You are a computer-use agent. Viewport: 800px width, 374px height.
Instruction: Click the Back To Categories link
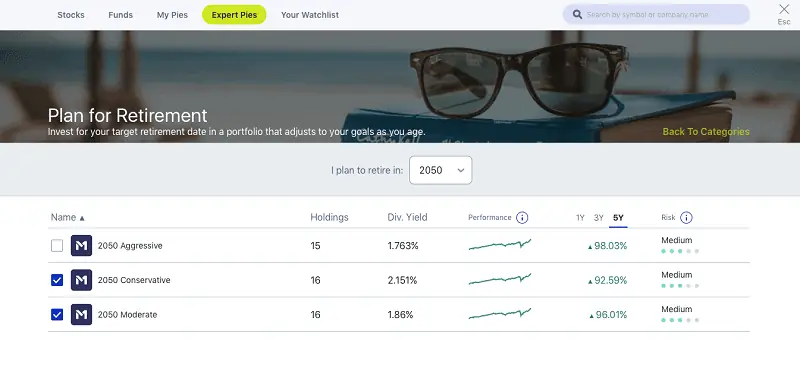[706, 132]
